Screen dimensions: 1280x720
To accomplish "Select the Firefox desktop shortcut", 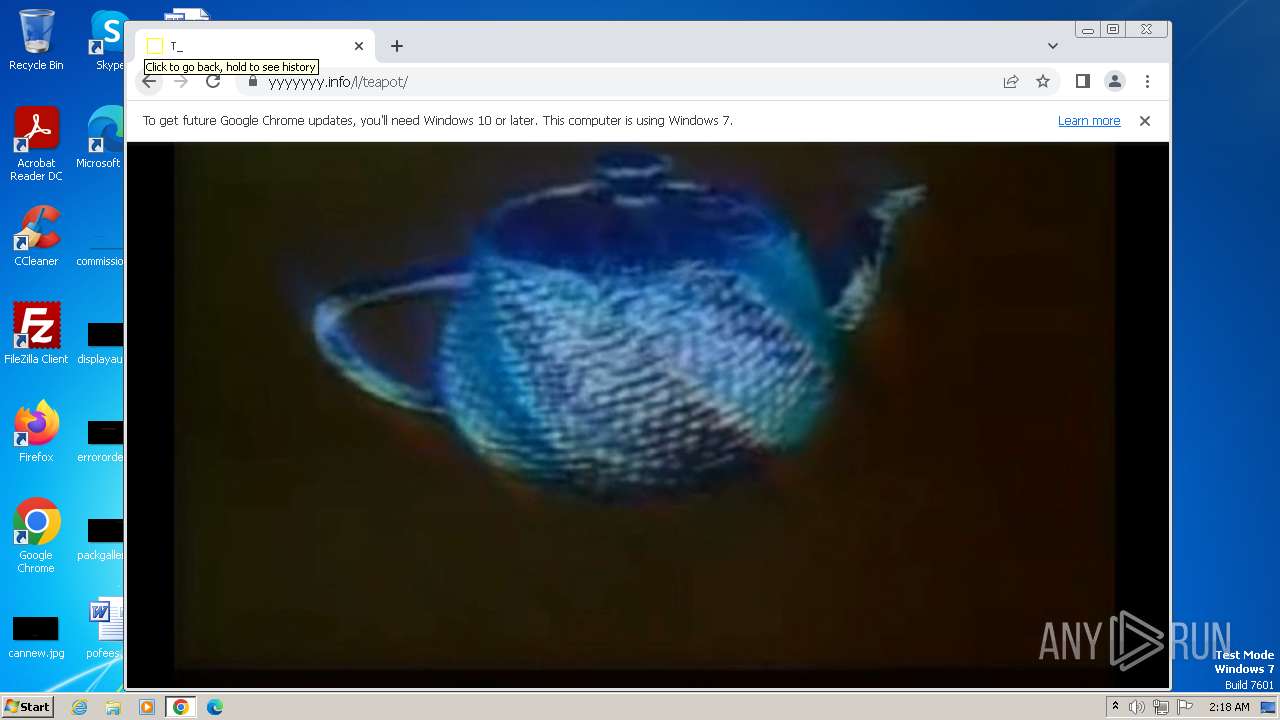I will coord(36,431).
